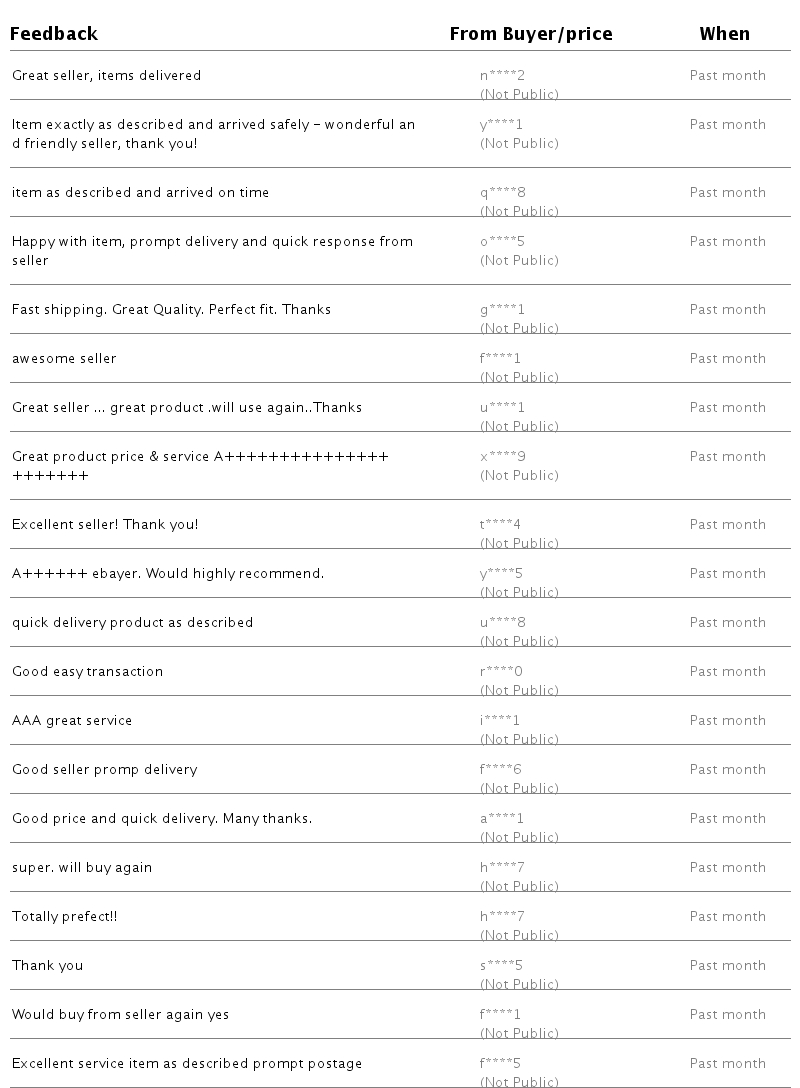
Task: Click "(Not Public)" under buyer a****1
Action: click(519, 837)
